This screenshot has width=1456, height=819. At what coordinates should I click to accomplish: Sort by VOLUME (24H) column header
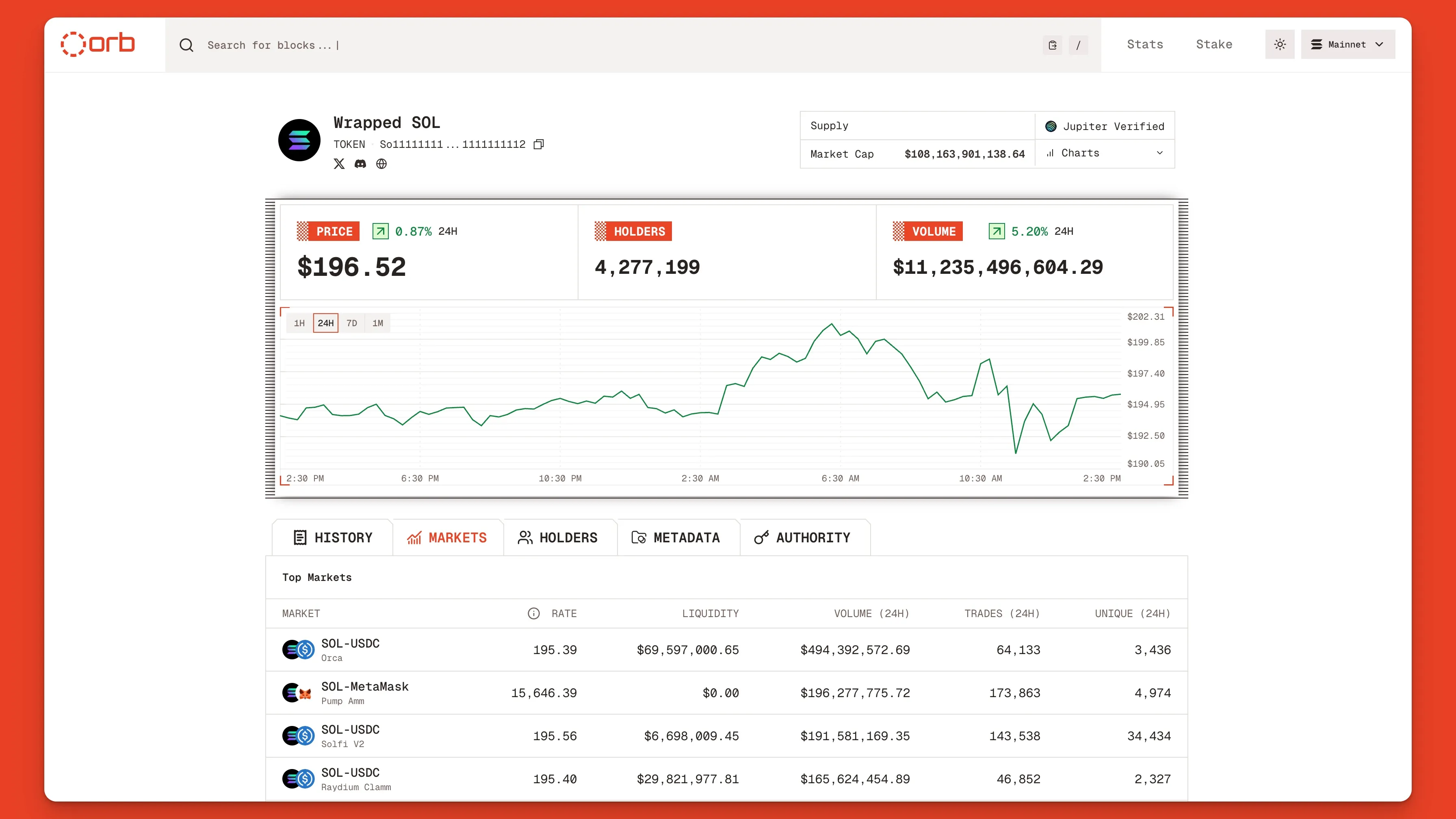[x=871, y=614]
